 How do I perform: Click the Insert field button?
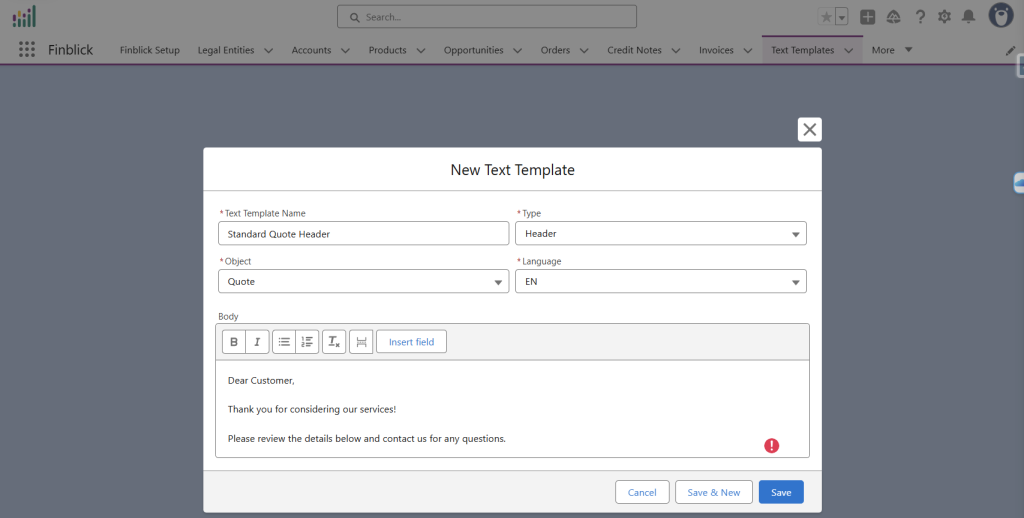point(411,342)
